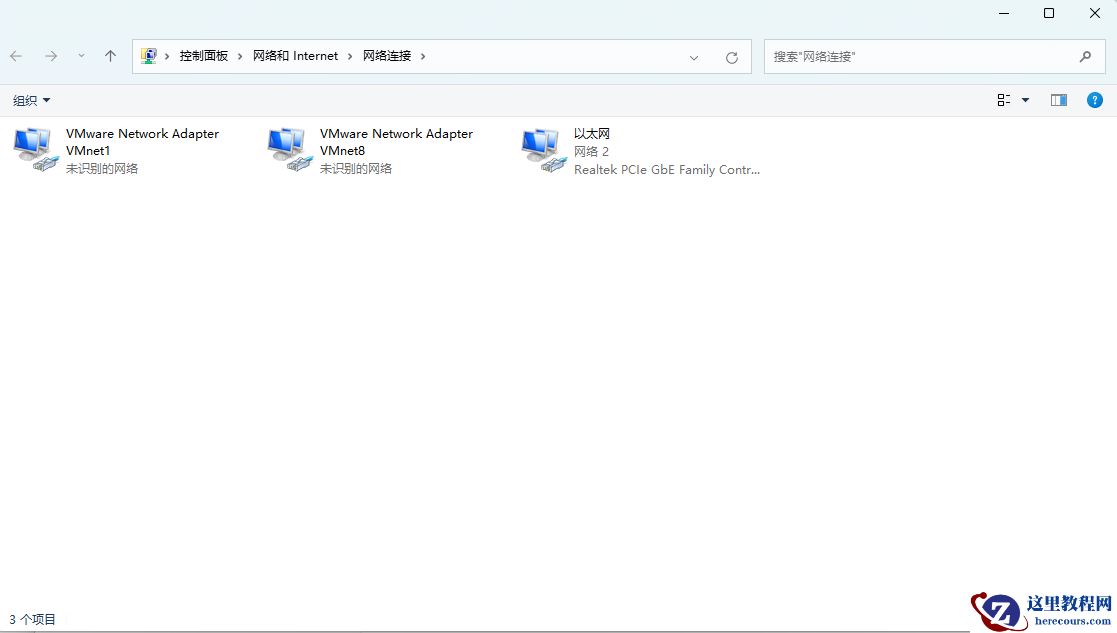Select the 以太网 network adapter

point(620,150)
